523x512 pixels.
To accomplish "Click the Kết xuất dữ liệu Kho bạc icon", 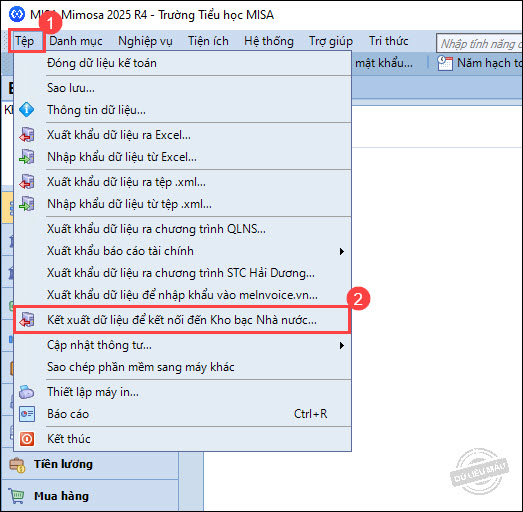I will [26, 320].
